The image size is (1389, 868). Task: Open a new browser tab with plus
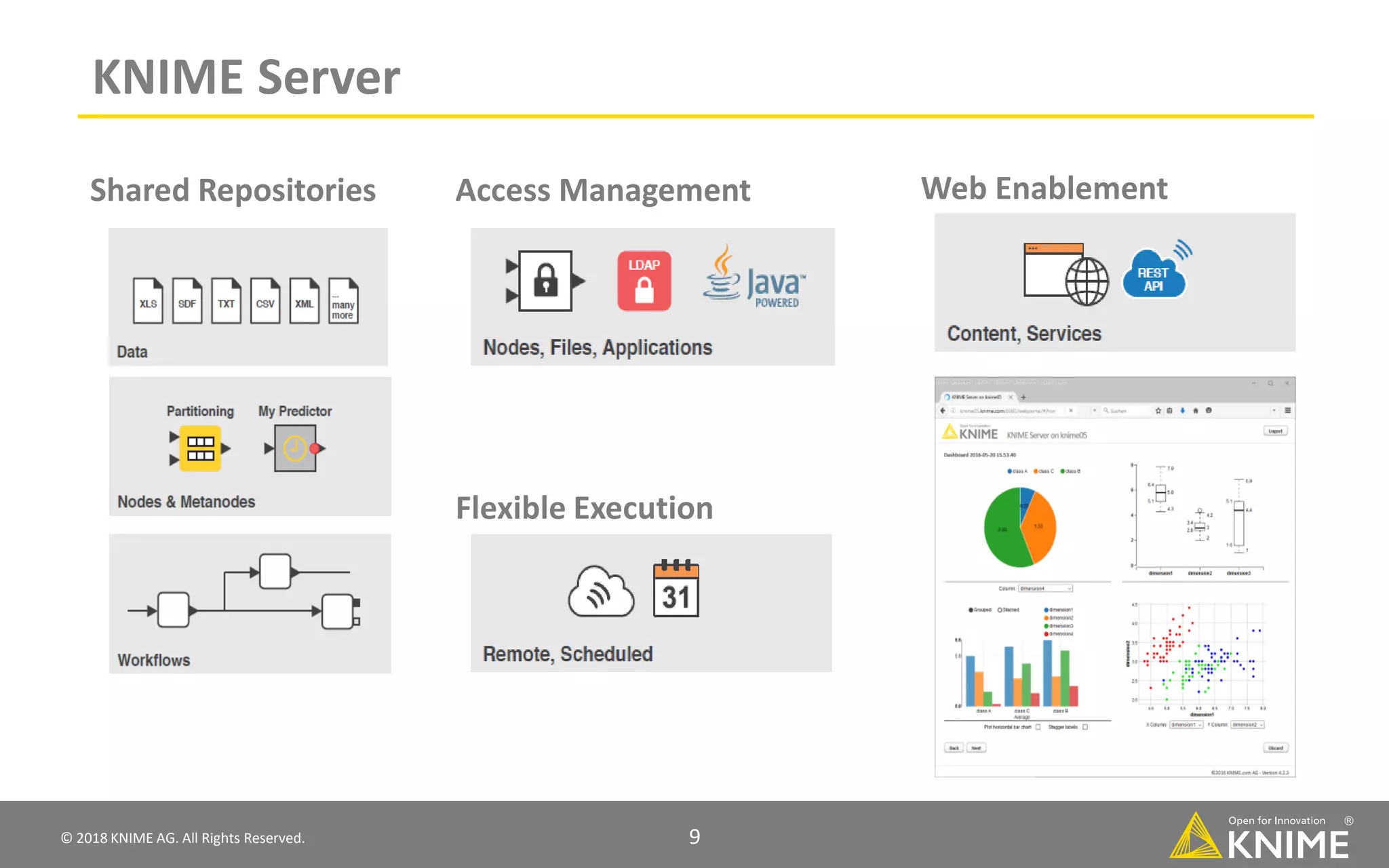pyautogui.click(x=1023, y=397)
